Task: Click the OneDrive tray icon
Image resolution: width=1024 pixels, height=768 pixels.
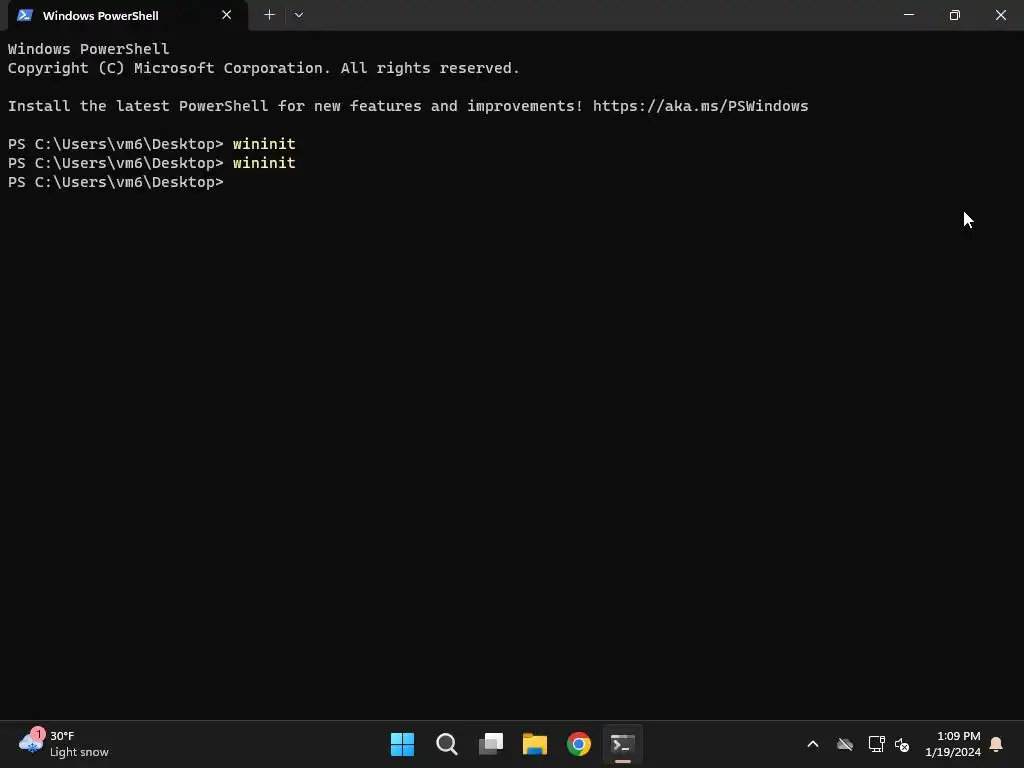Action: 845,744
